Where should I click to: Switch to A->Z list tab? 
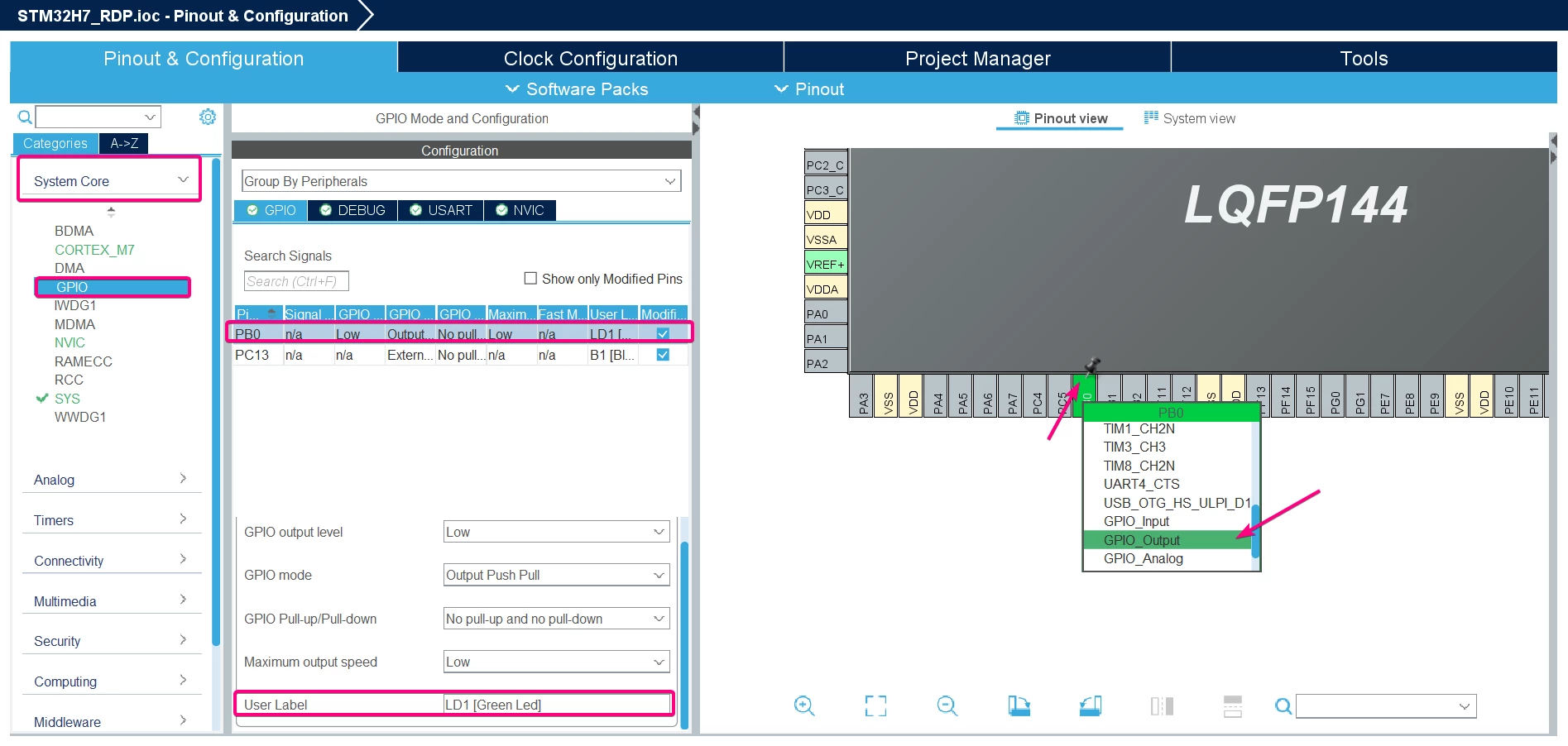[124, 143]
